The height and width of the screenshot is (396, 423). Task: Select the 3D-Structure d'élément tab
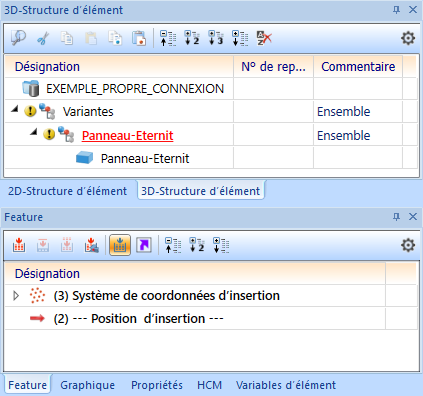[201, 191]
